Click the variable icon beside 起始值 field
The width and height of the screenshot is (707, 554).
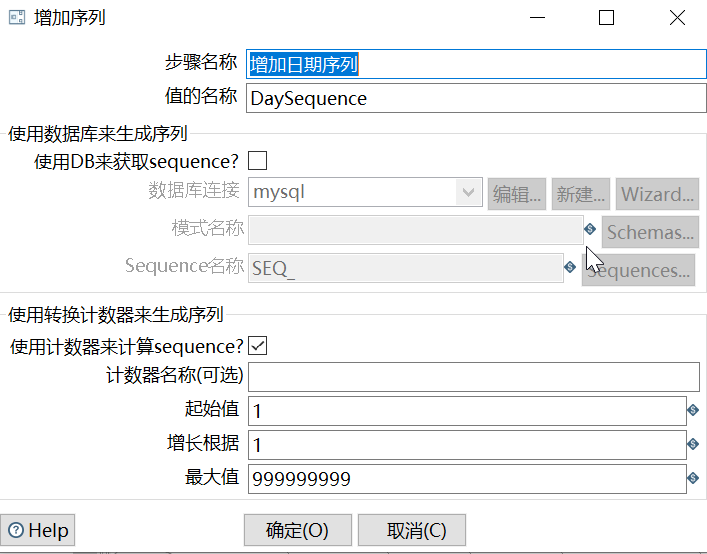[693, 410]
